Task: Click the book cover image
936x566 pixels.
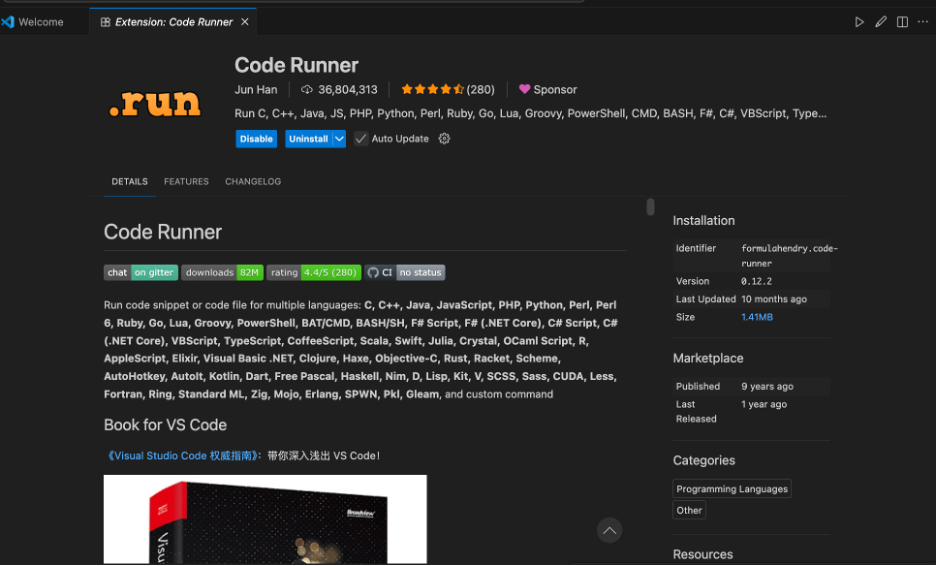Action: [x=265, y=519]
